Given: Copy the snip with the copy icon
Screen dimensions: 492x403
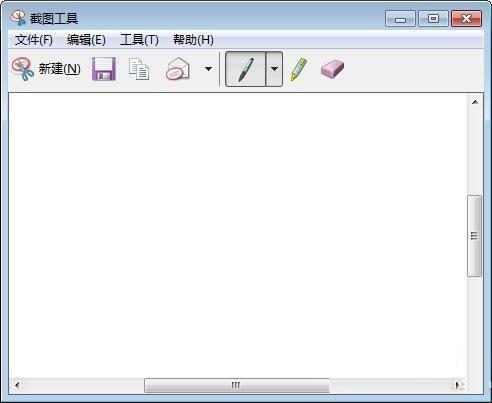Looking at the screenshot, I should click(x=139, y=69).
